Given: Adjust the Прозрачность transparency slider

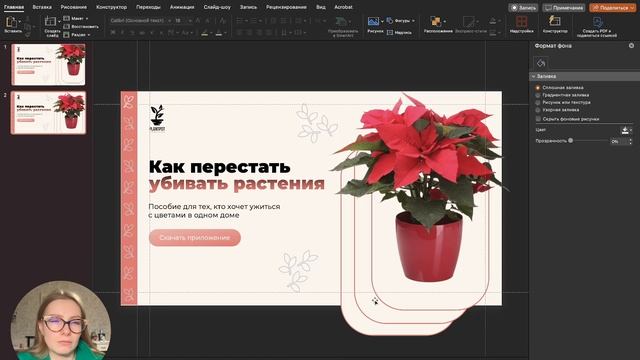Looking at the screenshot, I should pyautogui.click(x=570, y=140).
